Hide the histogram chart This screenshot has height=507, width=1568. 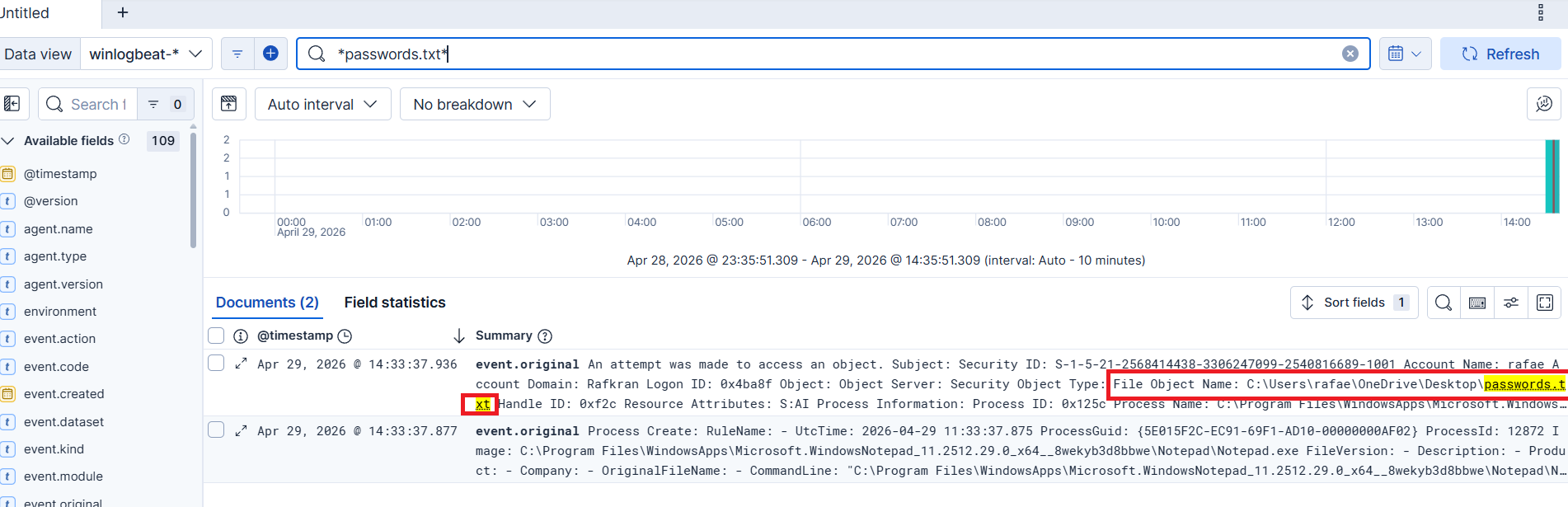pos(228,104)
